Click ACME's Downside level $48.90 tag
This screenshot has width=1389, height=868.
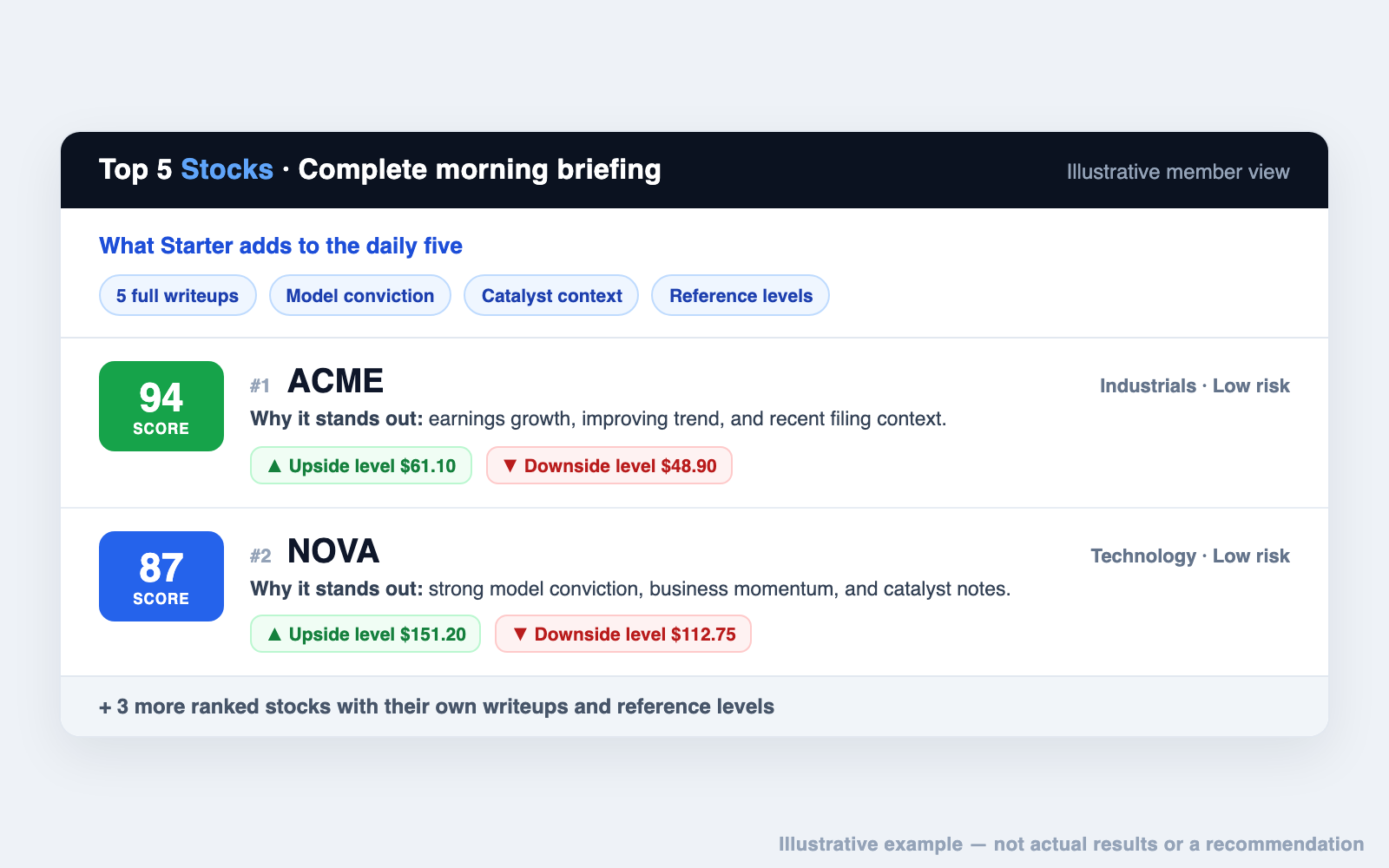609,465
